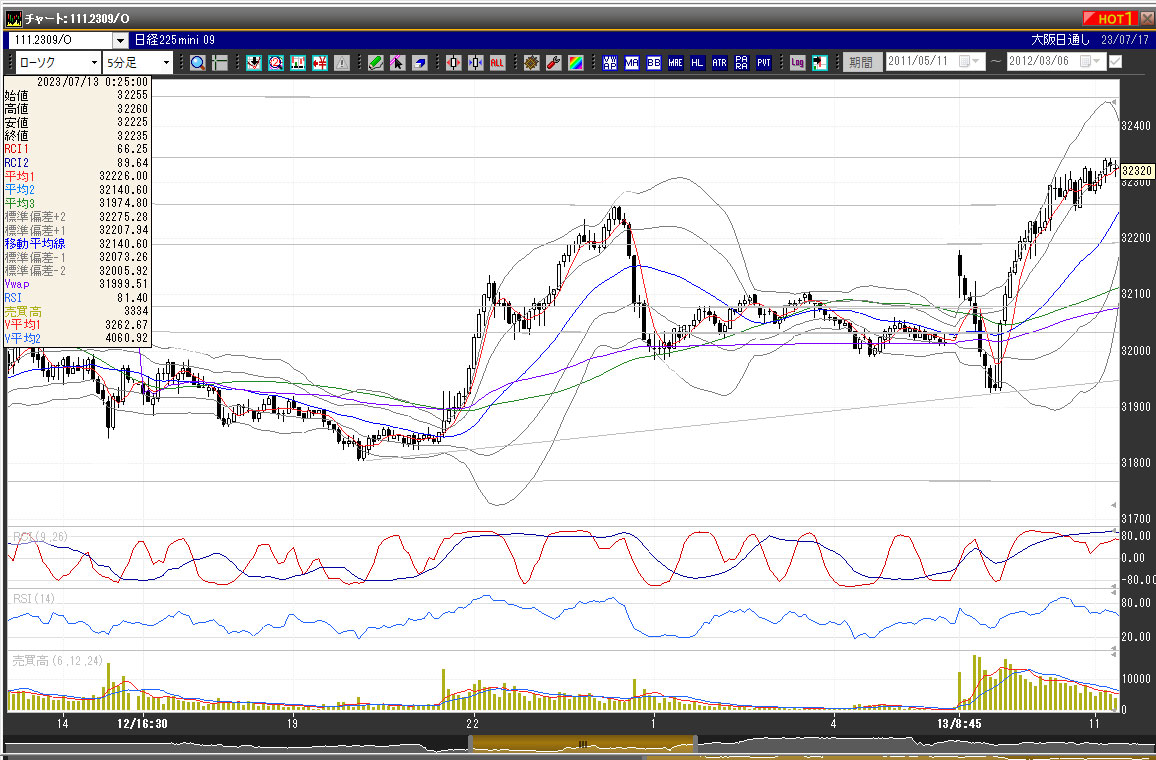
Task: Click the symbol field 111.2309/O
Action: [60, 41]
